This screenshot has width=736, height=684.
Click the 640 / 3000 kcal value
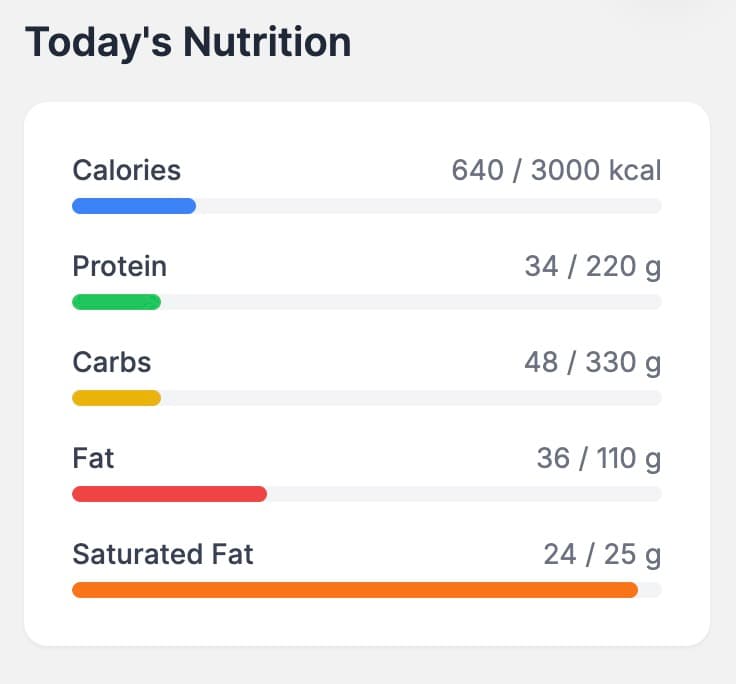[557, 170]
